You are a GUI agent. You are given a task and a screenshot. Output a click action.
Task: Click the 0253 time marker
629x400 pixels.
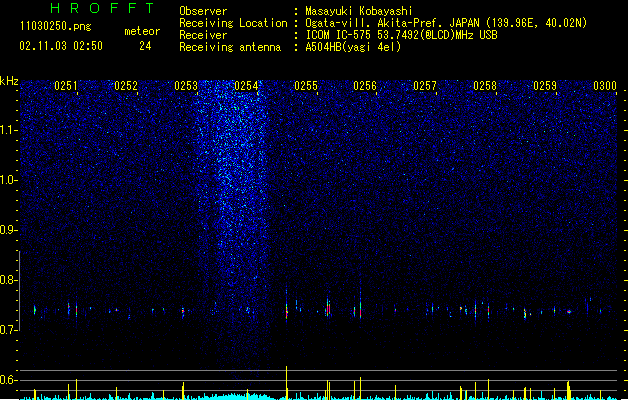[186, 86]
